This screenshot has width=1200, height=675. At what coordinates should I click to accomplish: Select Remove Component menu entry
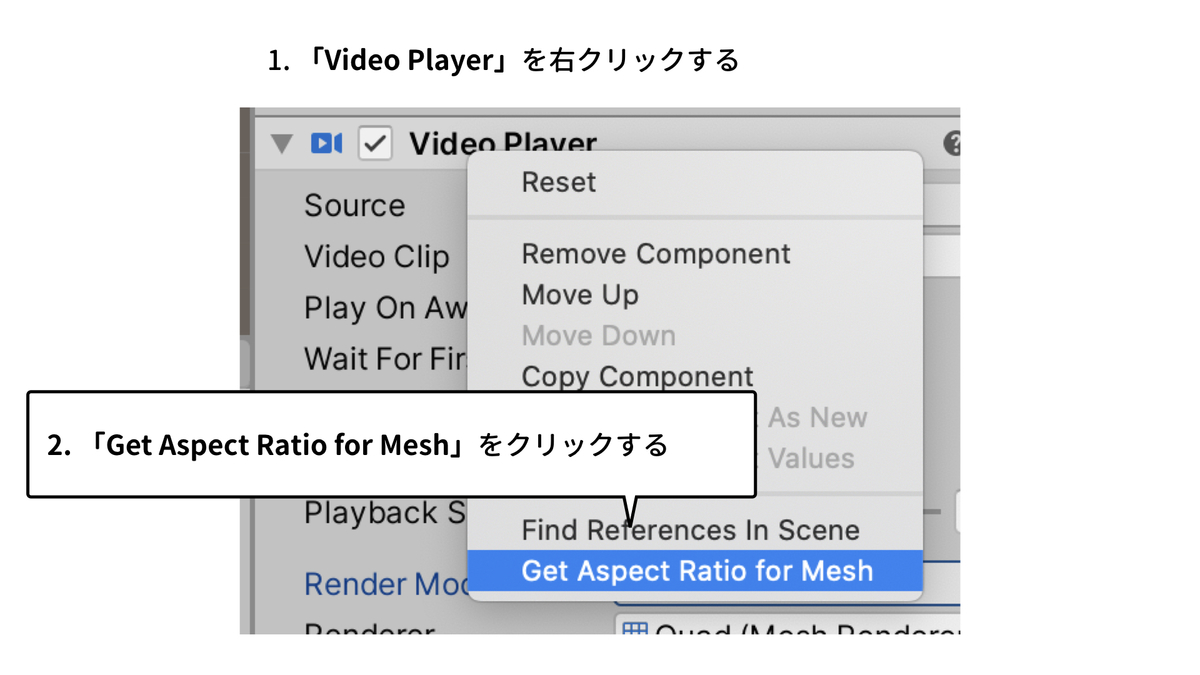tap(655, 254)
